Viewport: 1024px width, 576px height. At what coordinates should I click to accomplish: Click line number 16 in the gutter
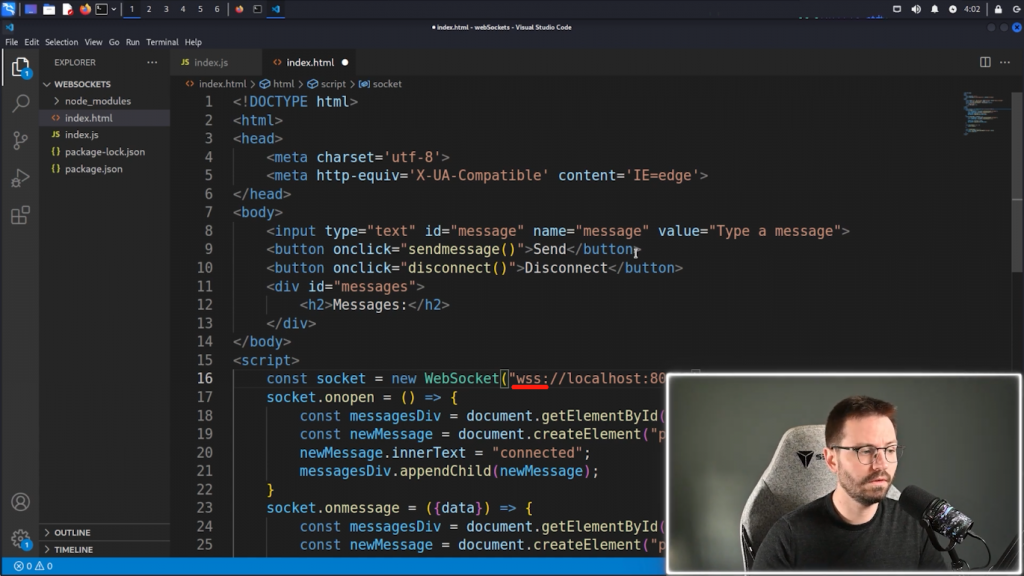click(x=205, y=379)
